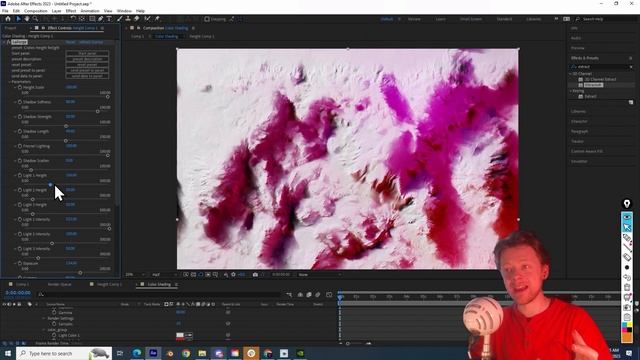Toggle stopwatch for Shadow Softness
Screen dimensions: 640x360
click(x=20, y=102)
